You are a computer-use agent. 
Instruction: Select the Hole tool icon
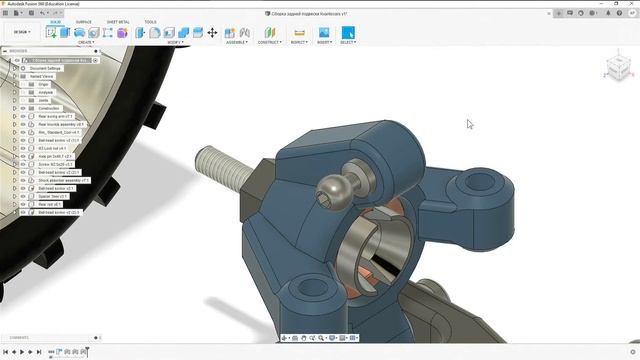tap(94, 33)
